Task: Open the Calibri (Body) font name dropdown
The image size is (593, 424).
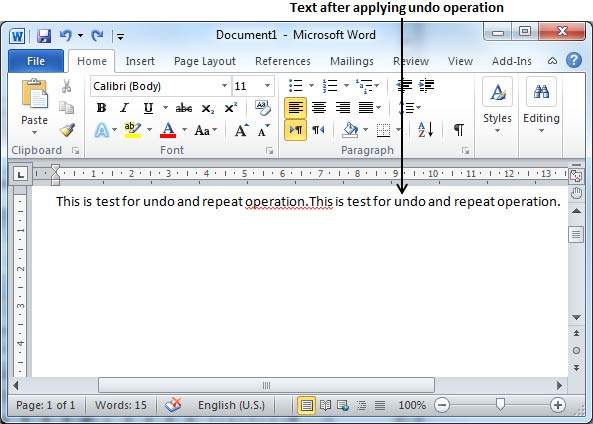Action: 224,86
